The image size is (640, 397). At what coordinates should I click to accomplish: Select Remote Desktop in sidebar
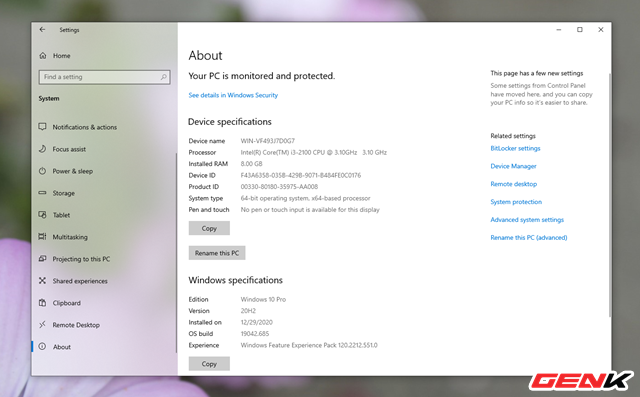(x=76, y=325)
